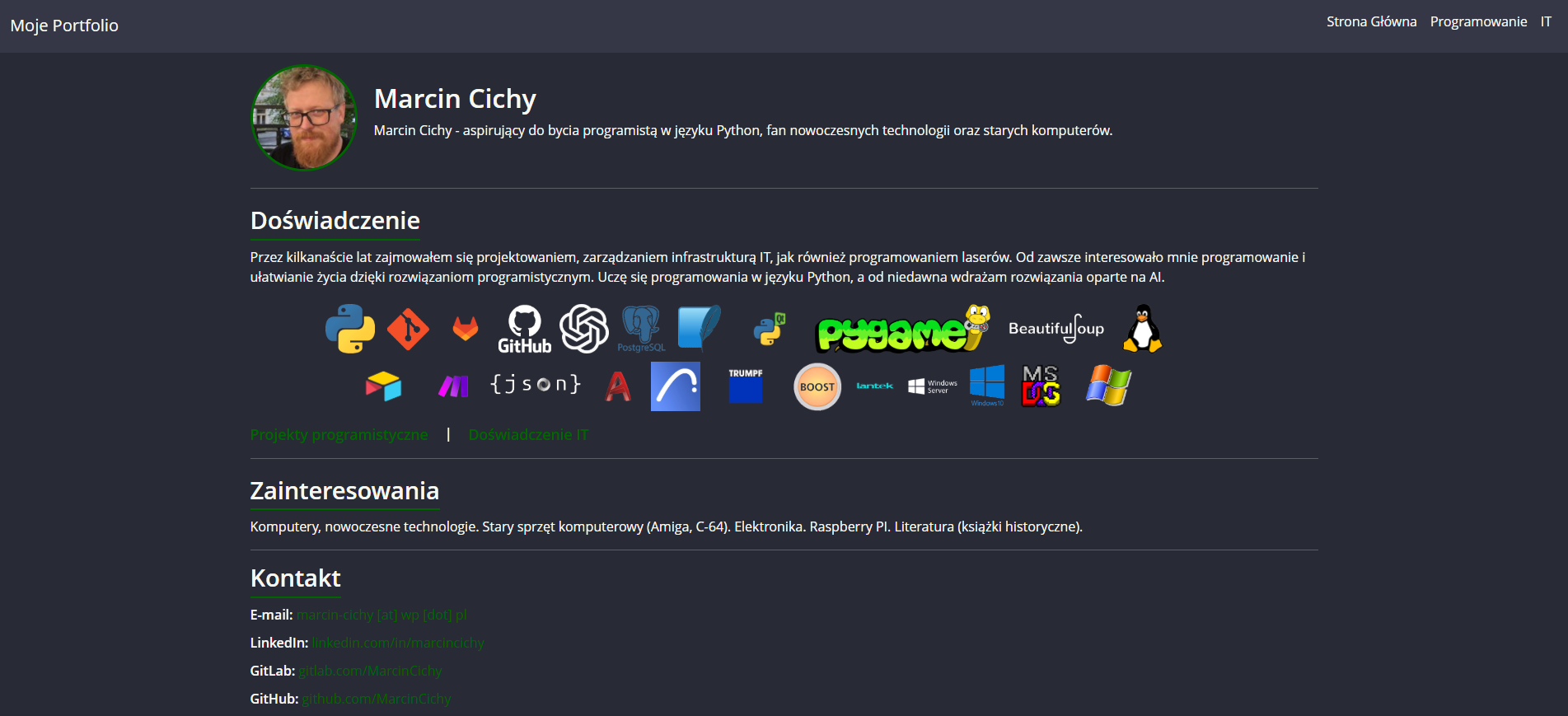
Task: Click the Linux Tux penguin icon
Action: (1143, 329)
